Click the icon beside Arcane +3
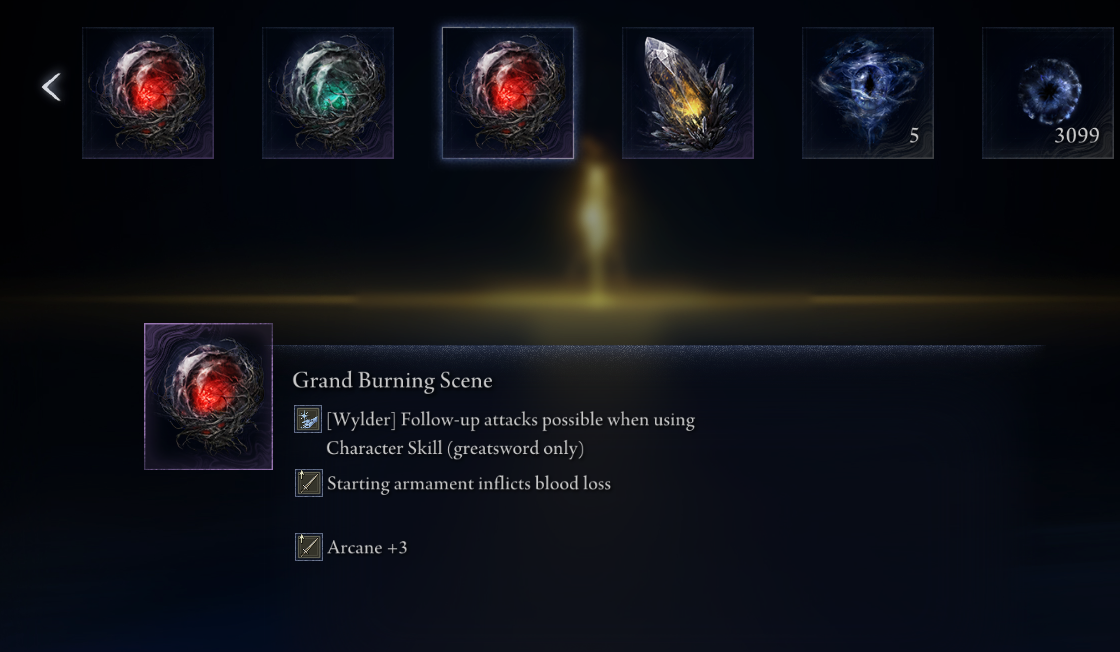The image size is (1120, 652). [309, 547]
